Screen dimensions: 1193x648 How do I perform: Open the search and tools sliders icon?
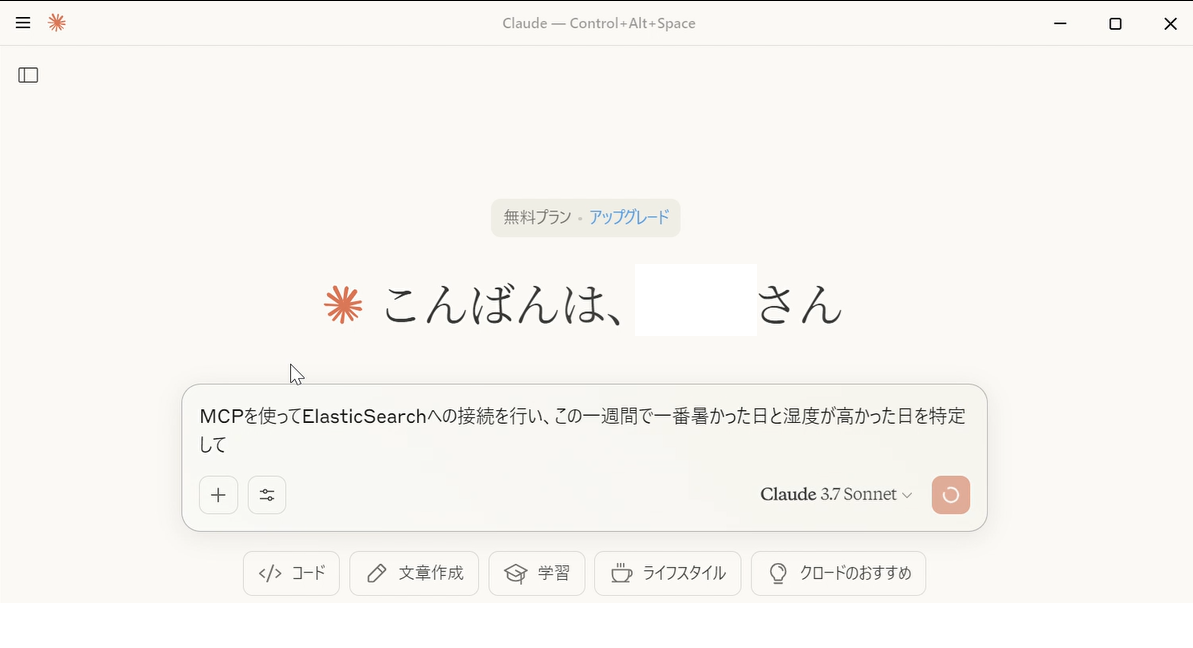(x=267, y=495)
